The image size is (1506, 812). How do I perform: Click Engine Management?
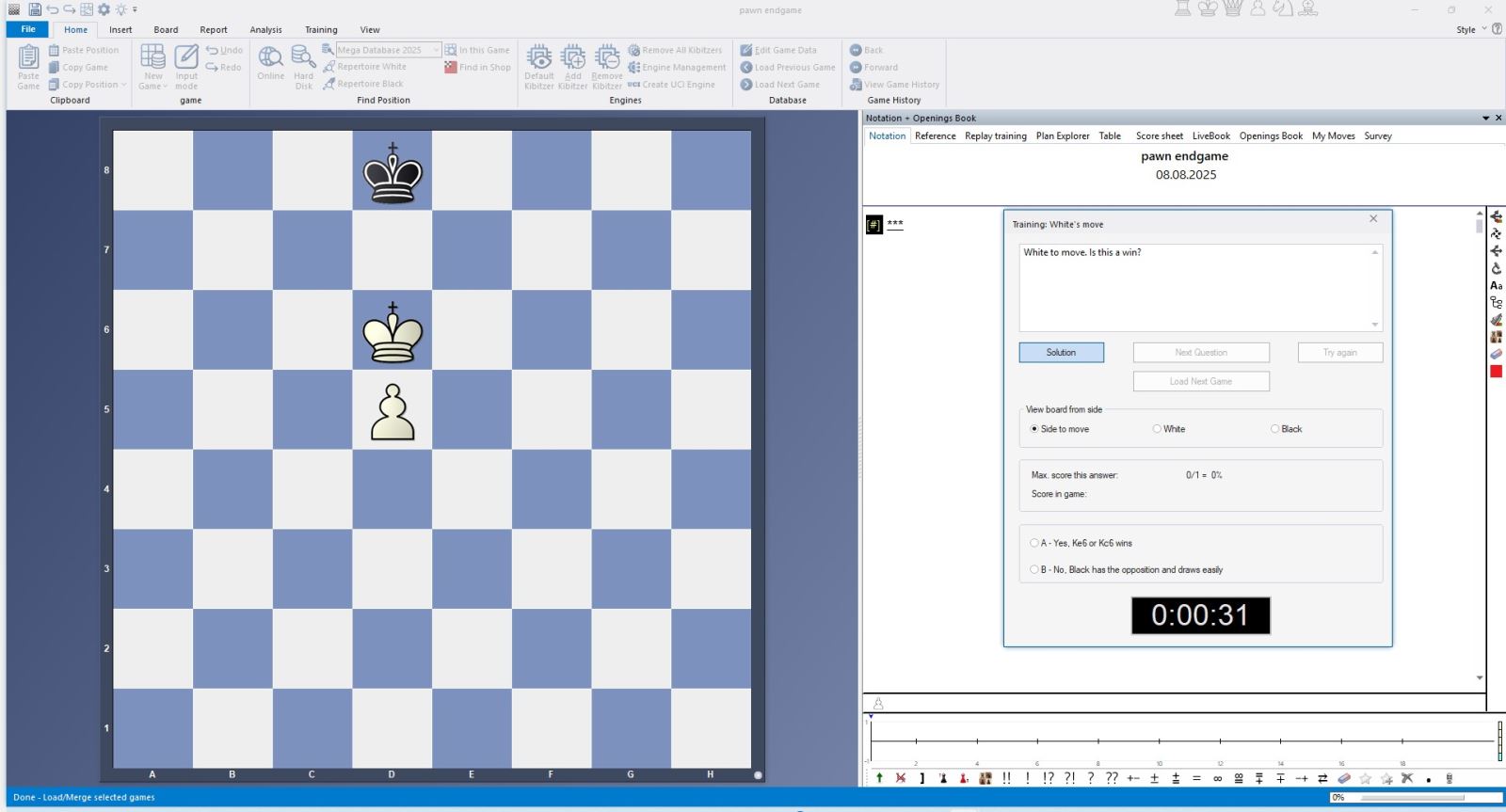(x=683, y=67)
